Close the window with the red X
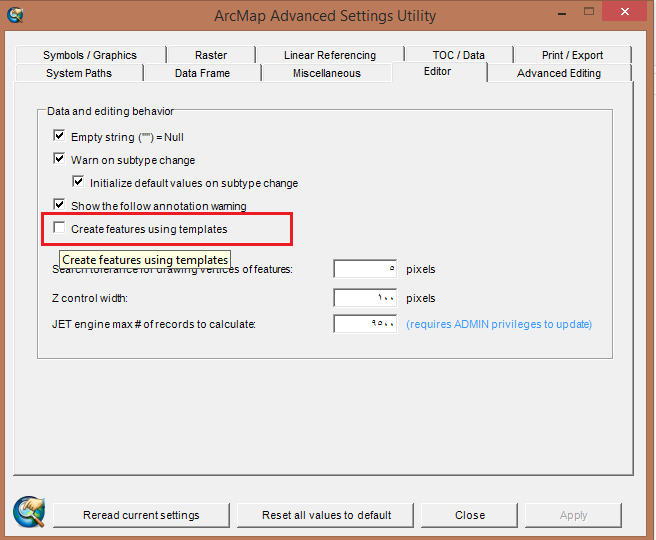656x540 pixels. point(625,11)
